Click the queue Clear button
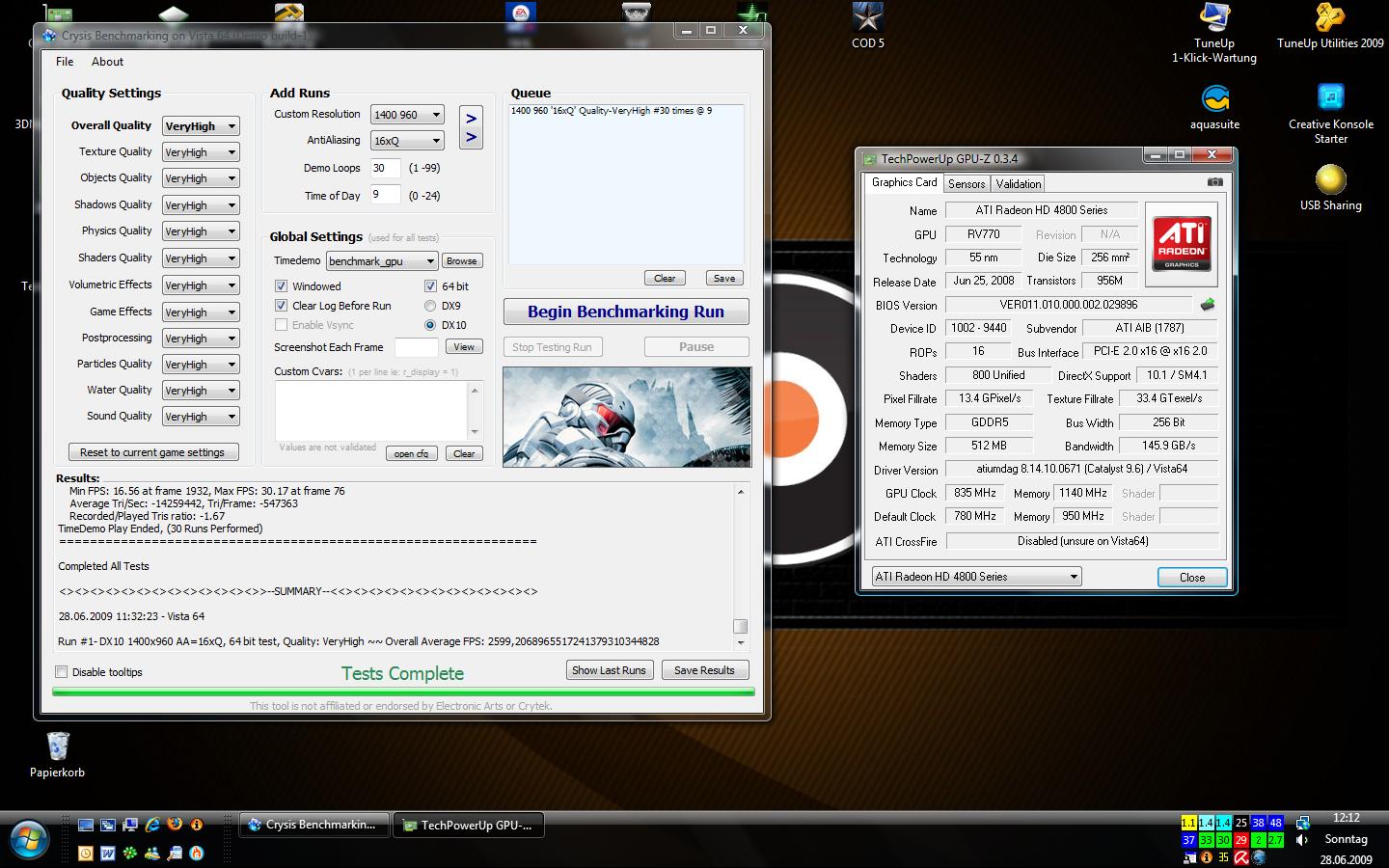1389x868 pixels. [x=665, y=278]
